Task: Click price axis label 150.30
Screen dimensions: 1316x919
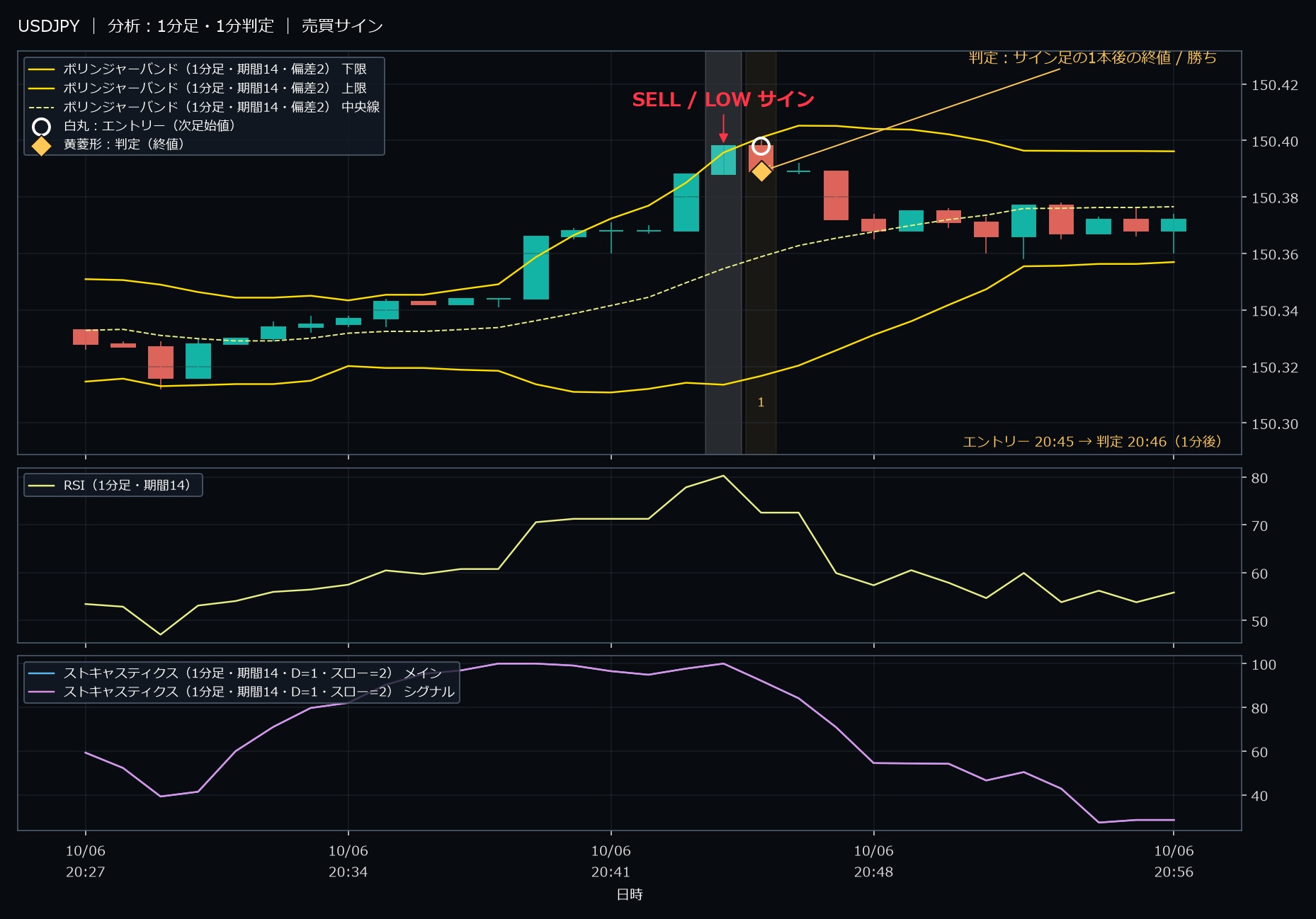Action: (1275, 425)
